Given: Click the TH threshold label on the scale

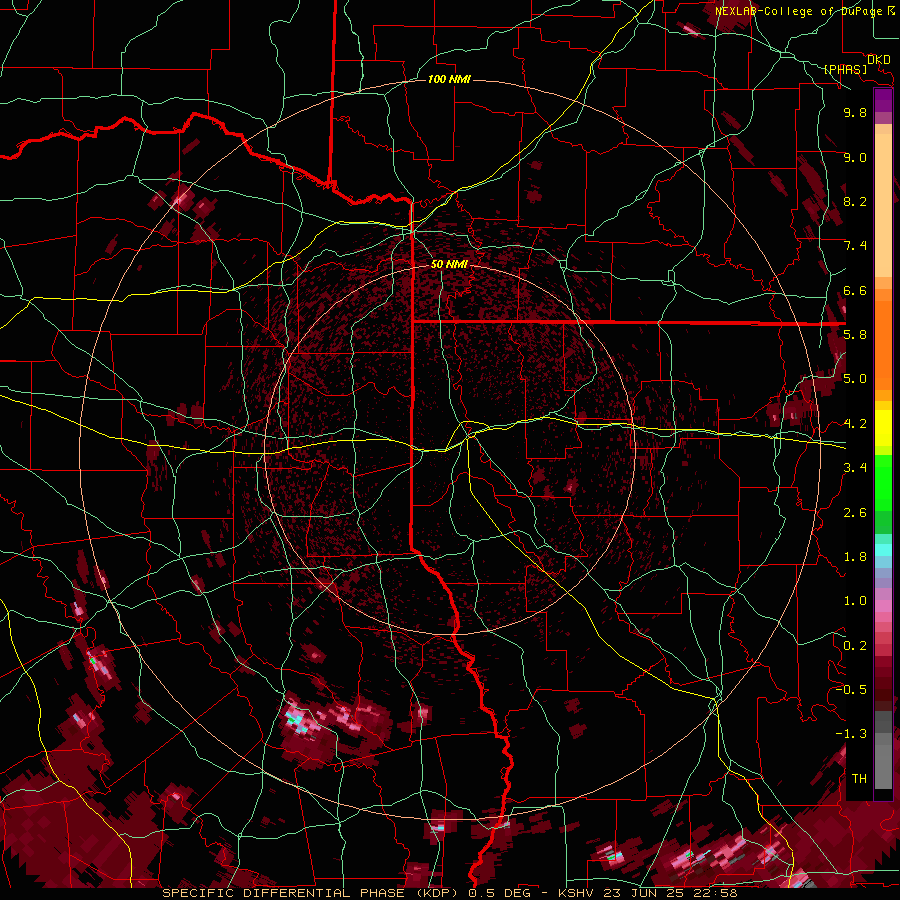Looking at the screenshot, I should click(x=859, y=779).
